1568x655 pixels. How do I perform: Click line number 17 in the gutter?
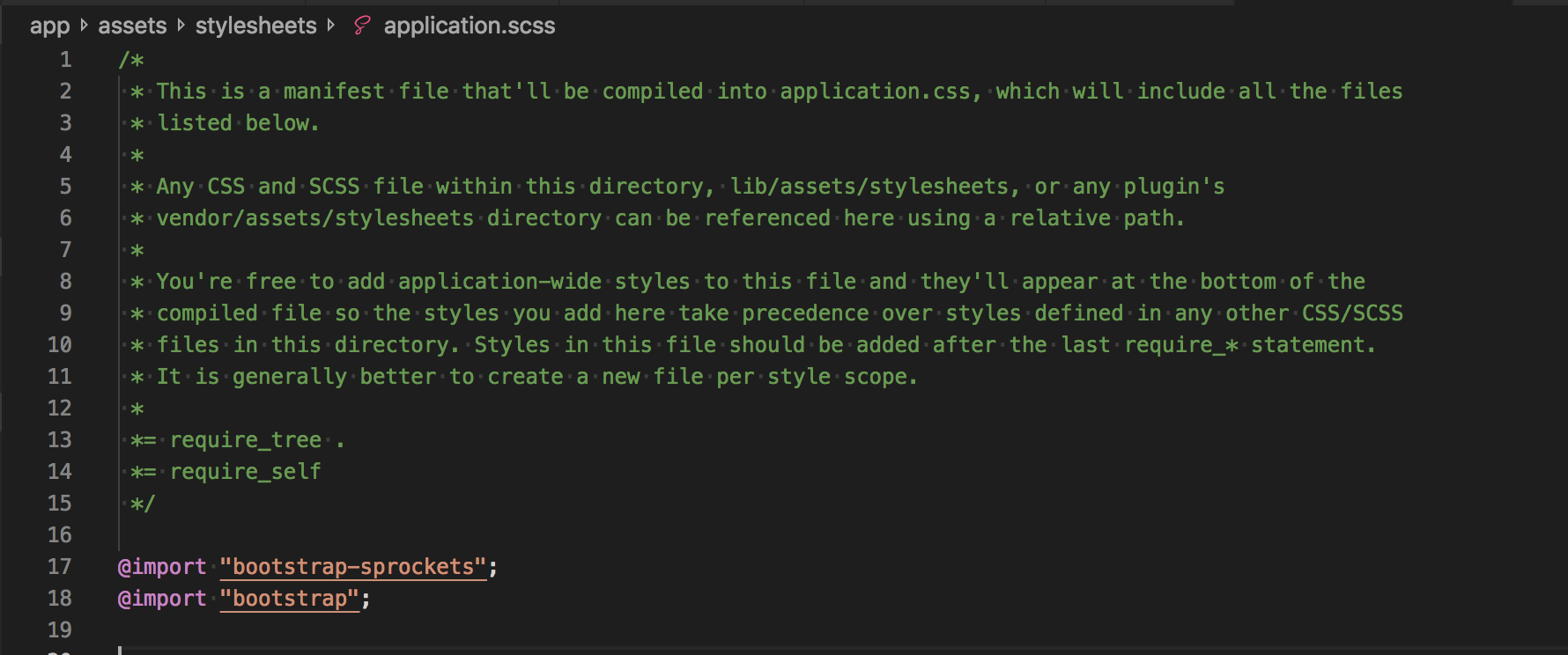click(59, 567)
